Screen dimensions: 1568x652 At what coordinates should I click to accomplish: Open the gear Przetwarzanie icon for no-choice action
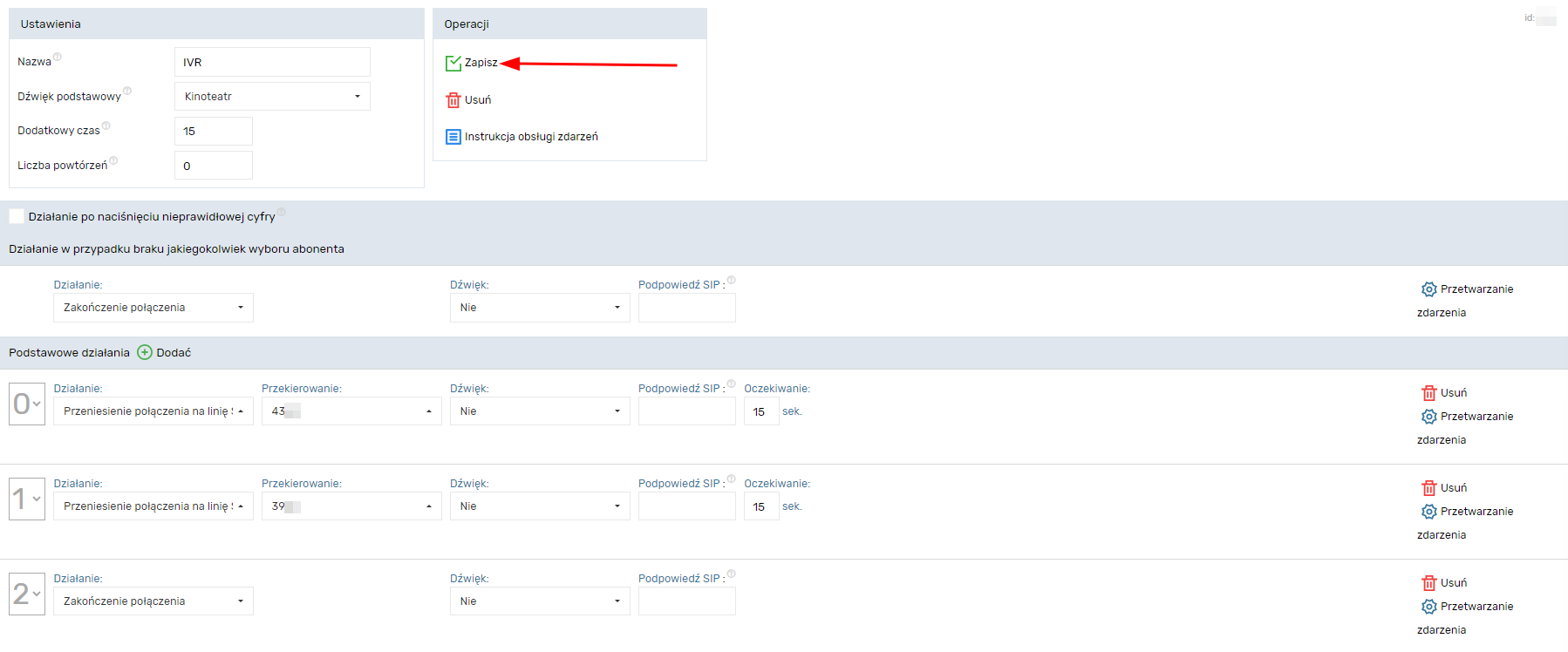pos(1428,289)
